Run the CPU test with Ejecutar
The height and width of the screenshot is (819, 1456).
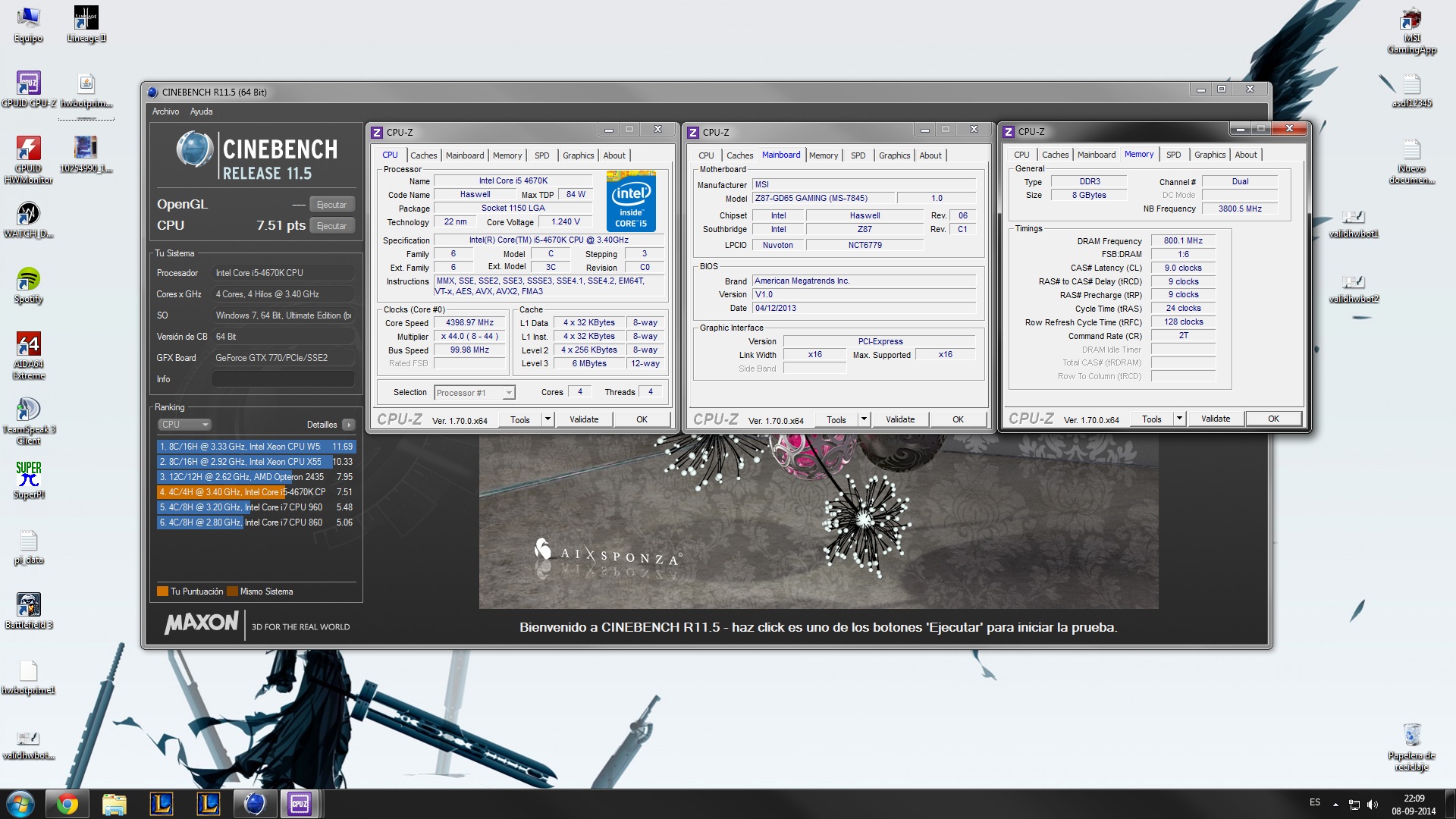tap(331, 226)
